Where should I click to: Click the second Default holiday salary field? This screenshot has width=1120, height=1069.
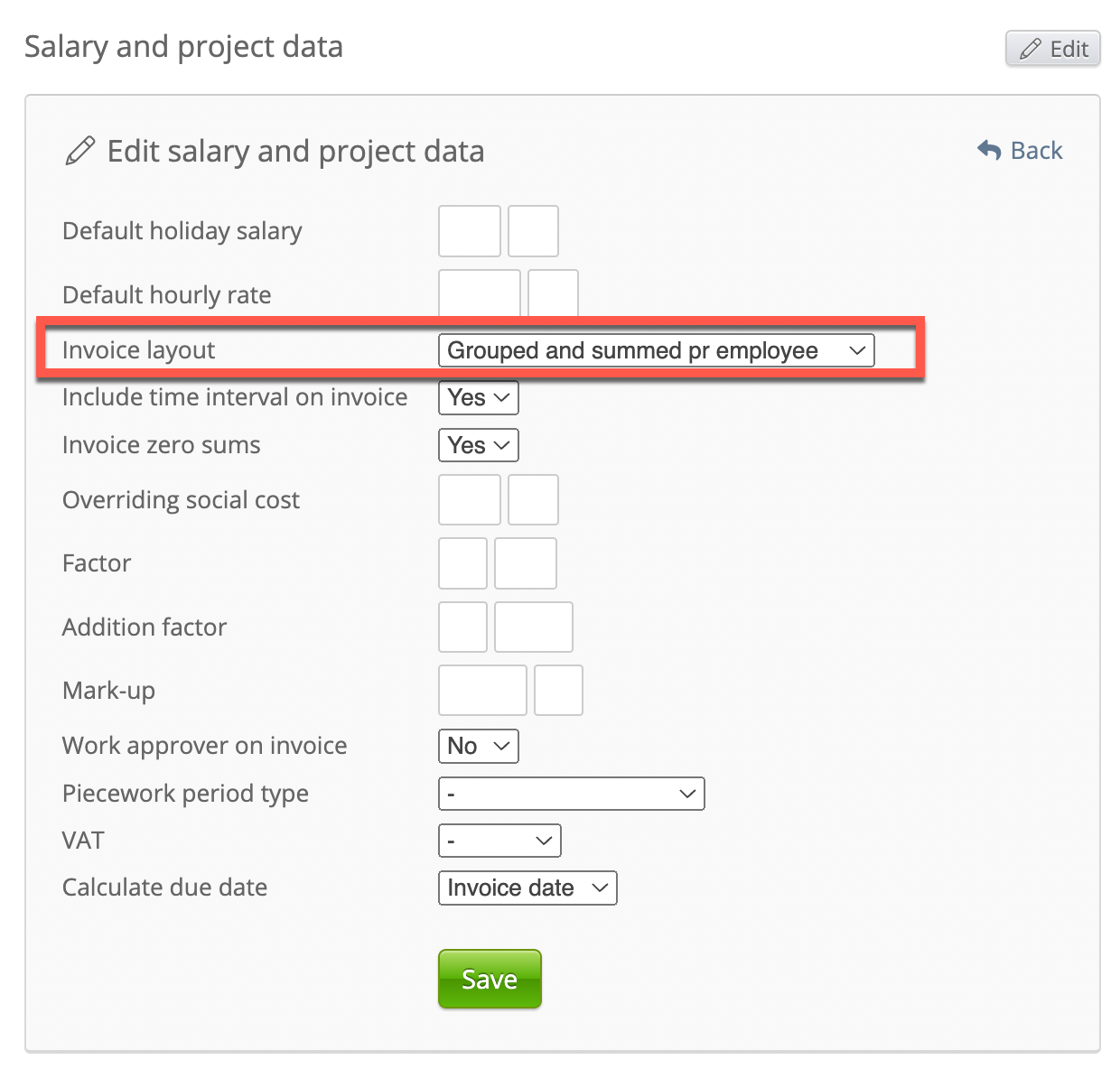pos(533,231)
